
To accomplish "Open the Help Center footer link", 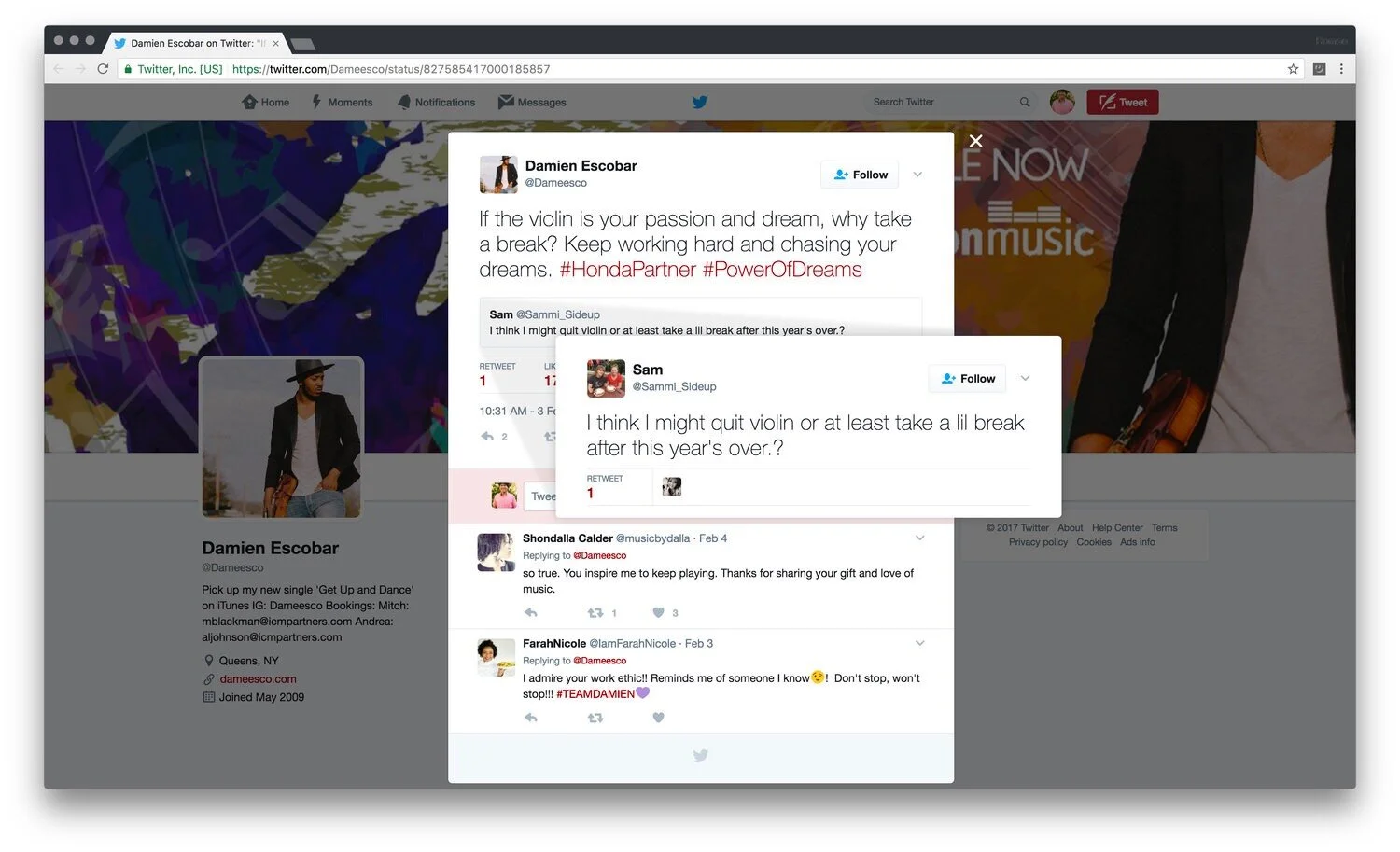I will 1117,528.
